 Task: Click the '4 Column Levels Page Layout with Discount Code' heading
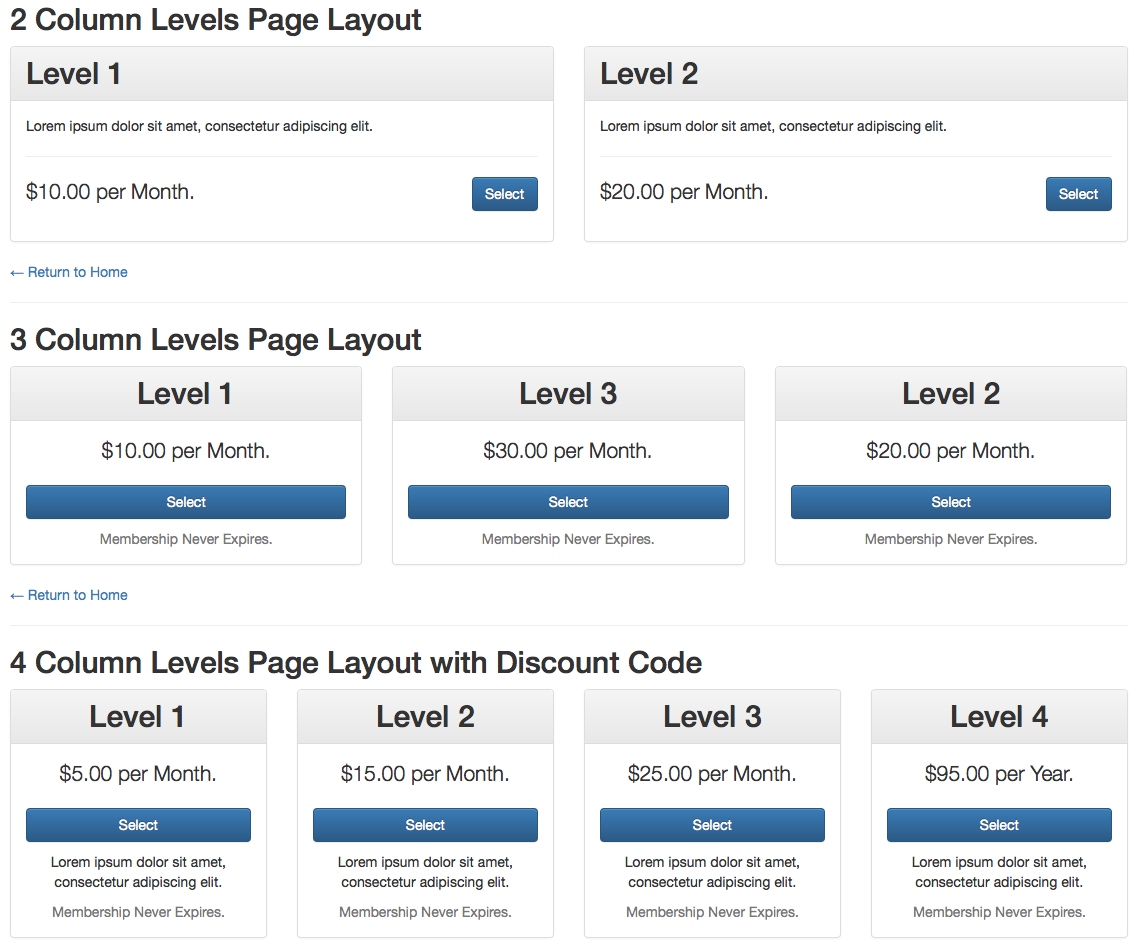(x=356, y=663)
